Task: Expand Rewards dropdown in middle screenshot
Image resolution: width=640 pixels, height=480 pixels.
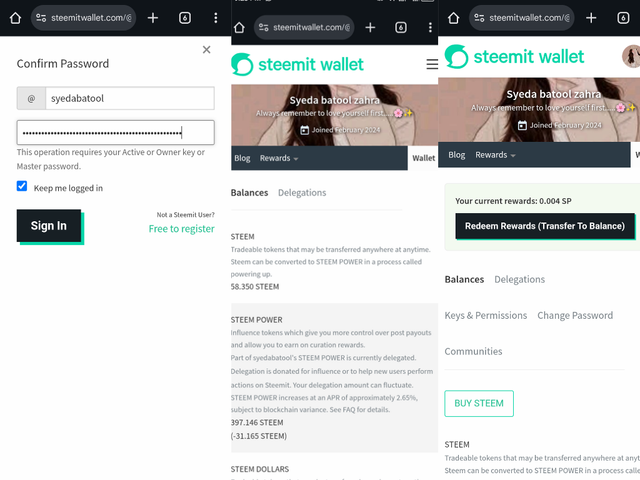Action: point(279,158)
